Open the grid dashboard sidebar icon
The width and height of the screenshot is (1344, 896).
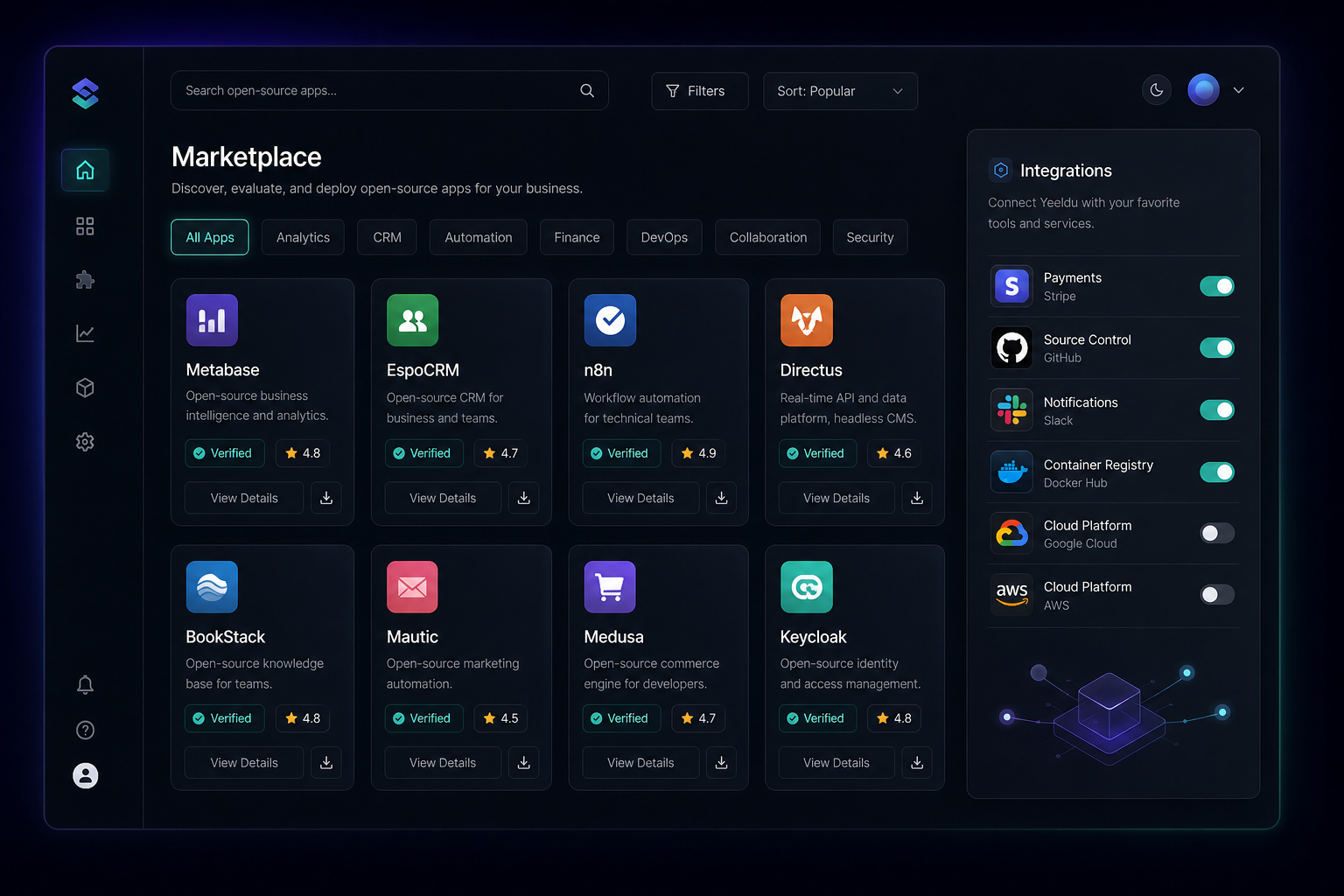pyautogui.click(x=85, y=227)
